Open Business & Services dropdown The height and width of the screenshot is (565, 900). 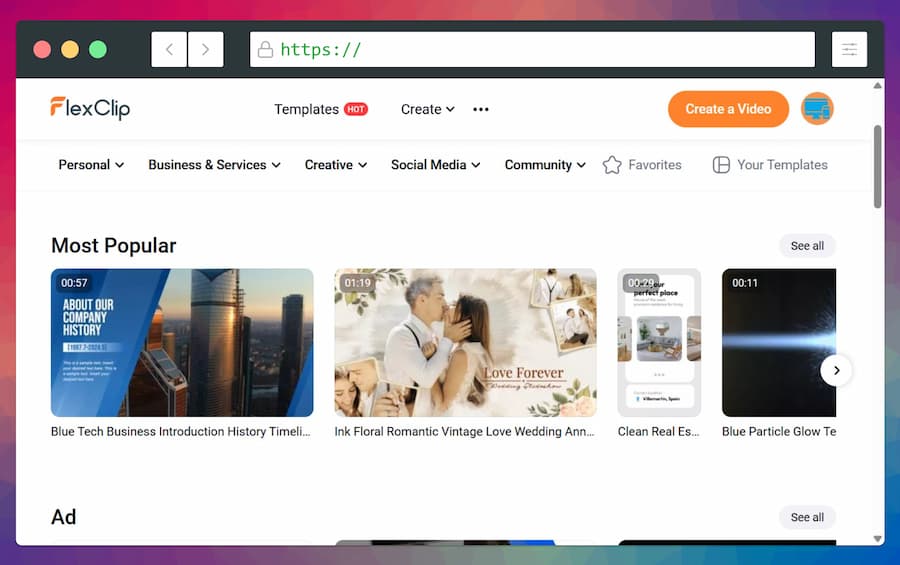tap(215, 165)
